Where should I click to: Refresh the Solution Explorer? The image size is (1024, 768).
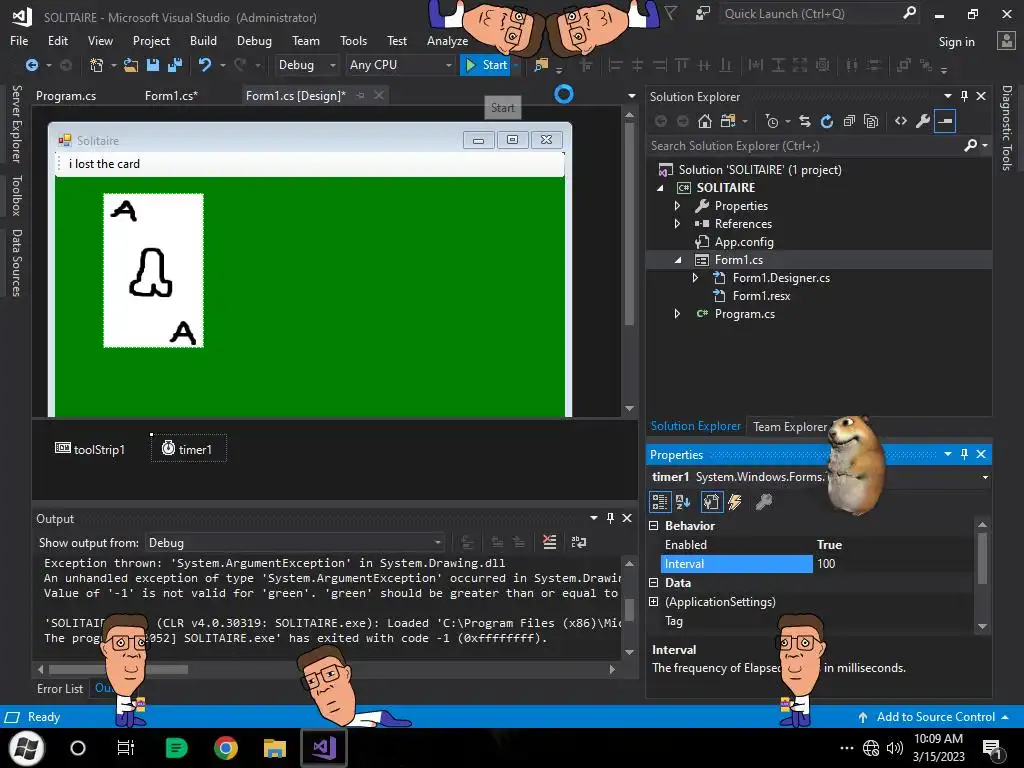coord(827,121)
